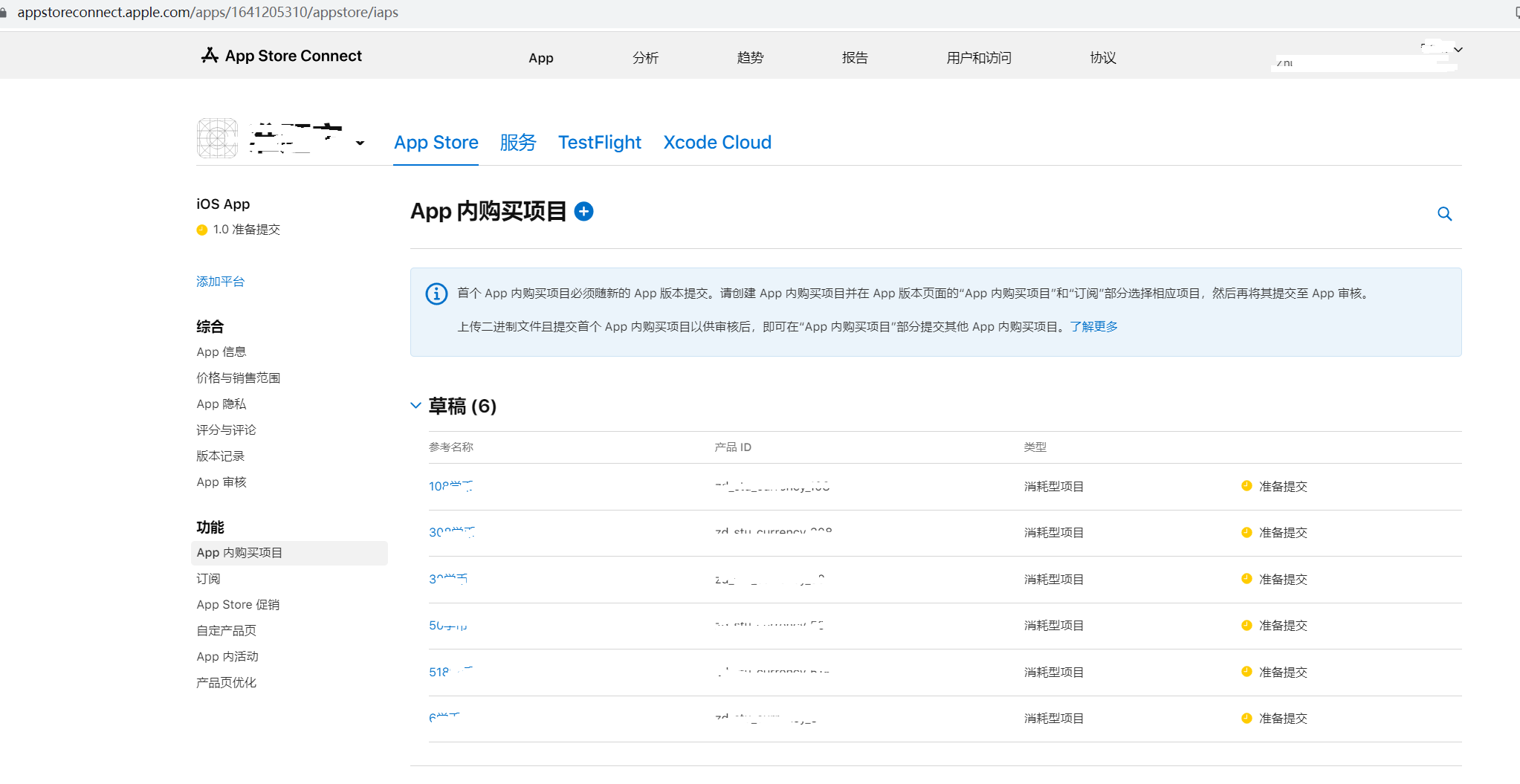Click the App Store Connect logo
1520x784 pixels.
point(281,56)
